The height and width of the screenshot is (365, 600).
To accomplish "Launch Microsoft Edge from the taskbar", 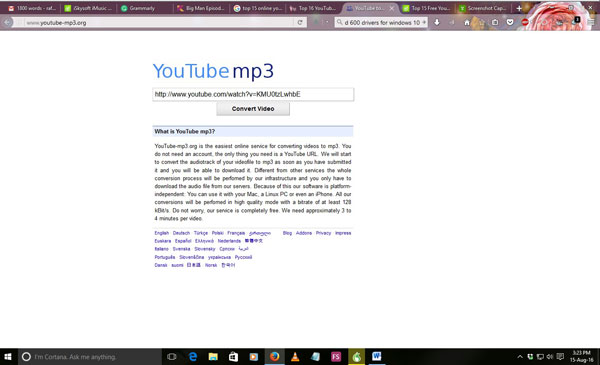I will (193, 357).
